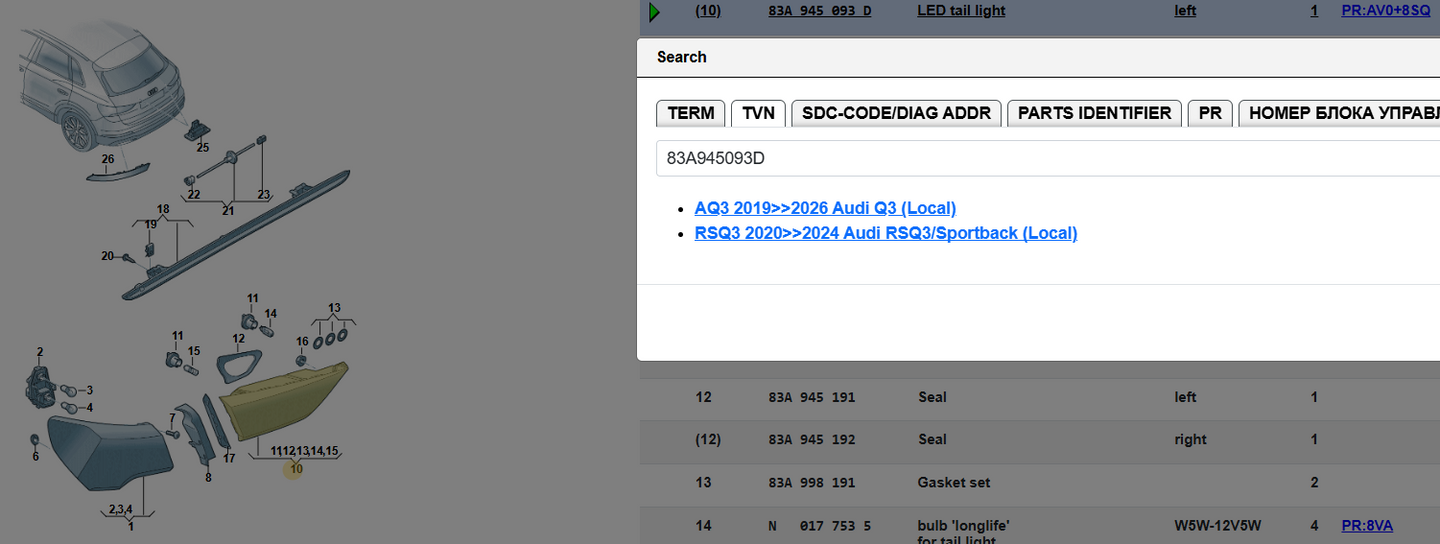The image size is (1440, 544).
Task: Click callout 17 in the parts diagram
Action: coord(229,459)
